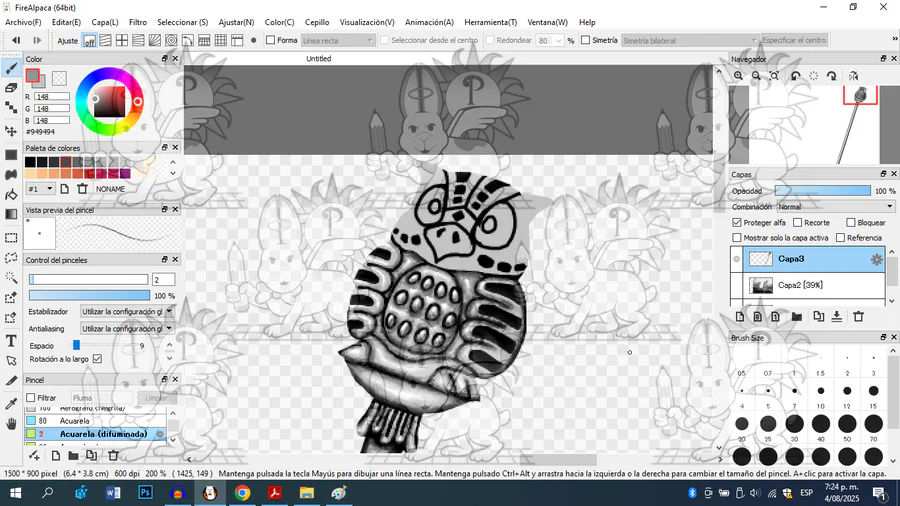Select the Magic Wand tool

click(x=11, y=278)
